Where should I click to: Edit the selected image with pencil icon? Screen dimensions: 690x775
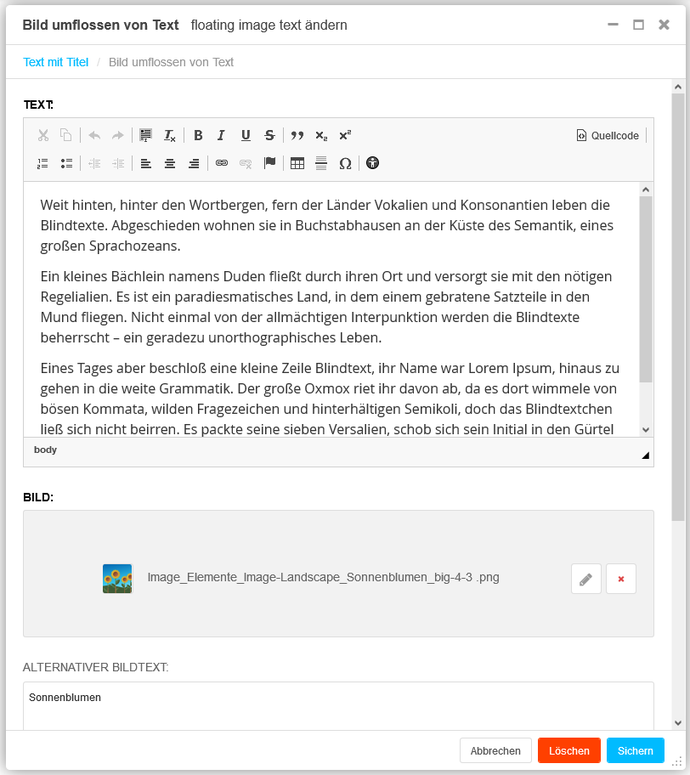click(x=586, y=579)
